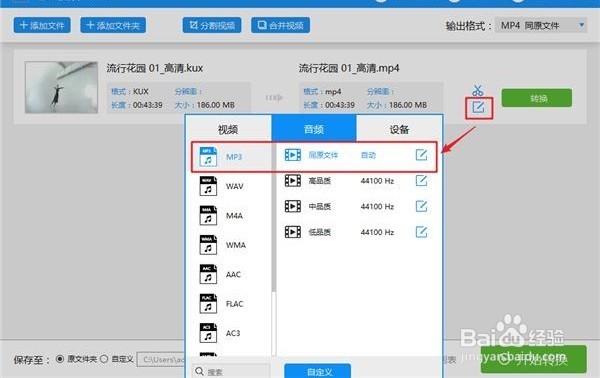Expand the 输出格式 dropdown
Viewport: 600px width, 378px height.
coord(541,25)
